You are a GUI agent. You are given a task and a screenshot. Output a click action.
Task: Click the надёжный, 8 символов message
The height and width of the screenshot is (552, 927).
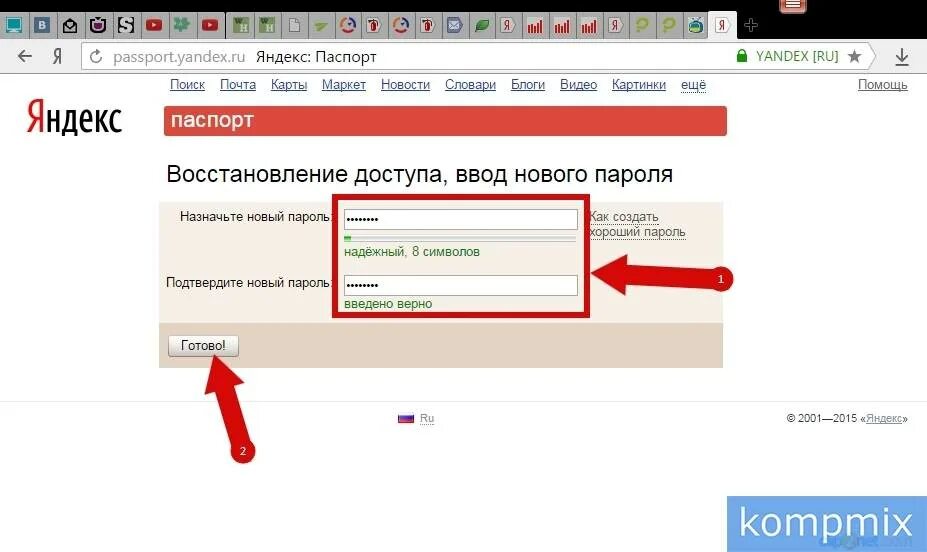coord(412,252)
